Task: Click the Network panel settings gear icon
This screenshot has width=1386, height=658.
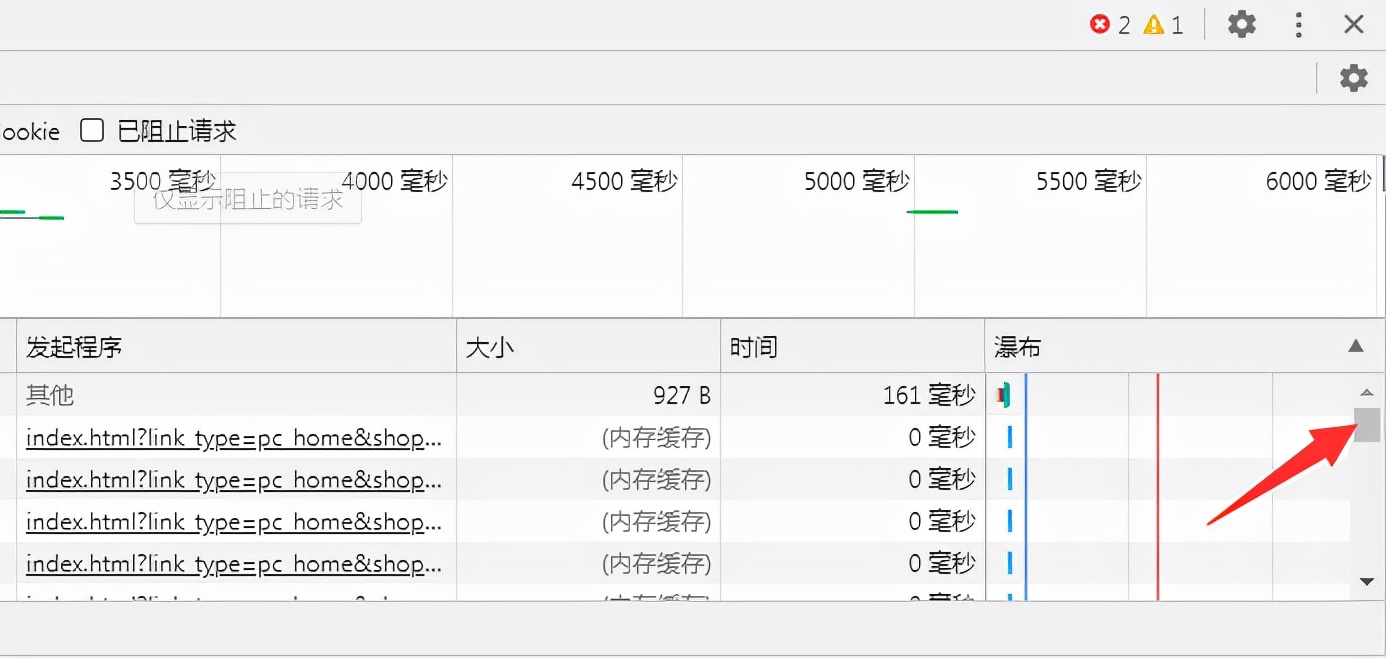Action: point(1353,77)
